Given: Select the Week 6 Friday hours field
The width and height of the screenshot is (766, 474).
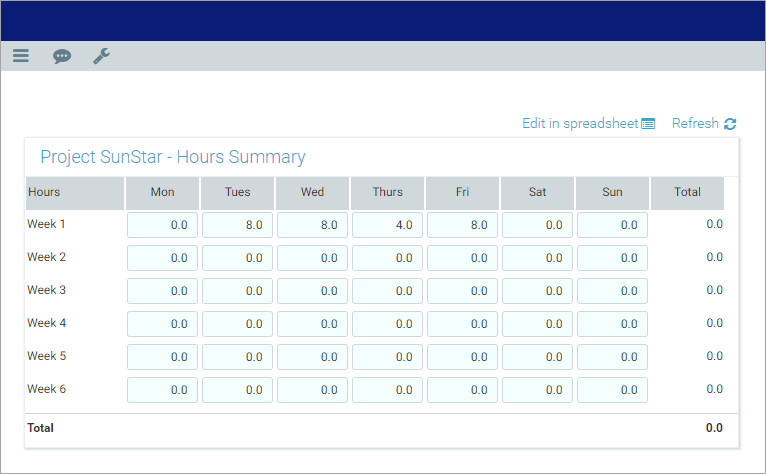Looking at the screenshot, I should click(462, 390).
